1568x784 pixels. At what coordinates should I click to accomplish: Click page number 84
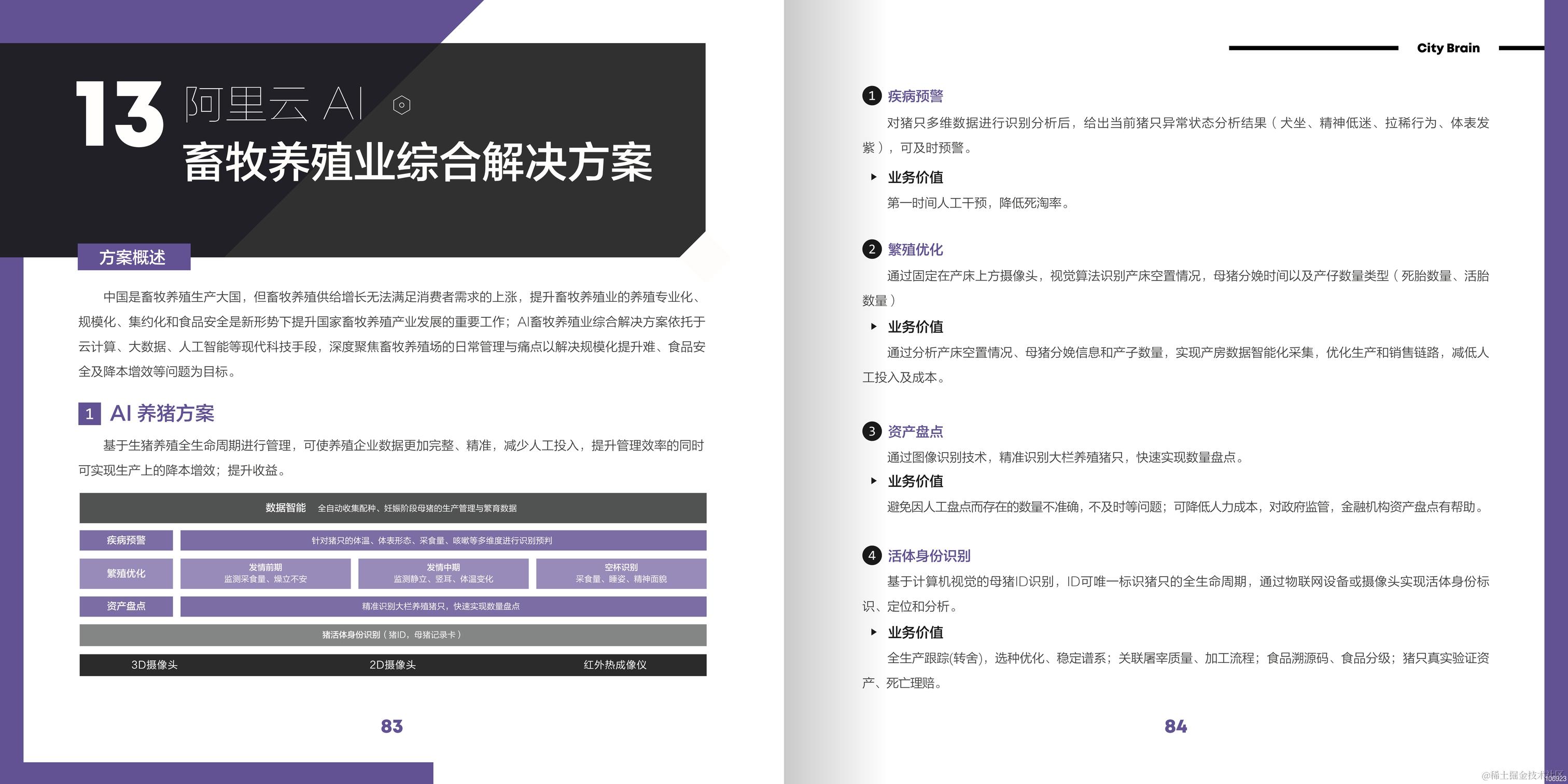click(x=1175, y=726)
